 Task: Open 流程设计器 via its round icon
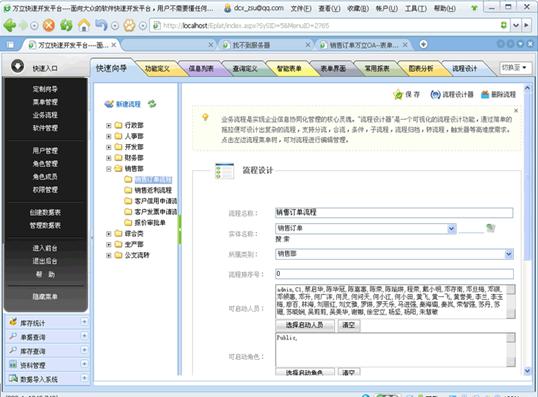point(435,94)
